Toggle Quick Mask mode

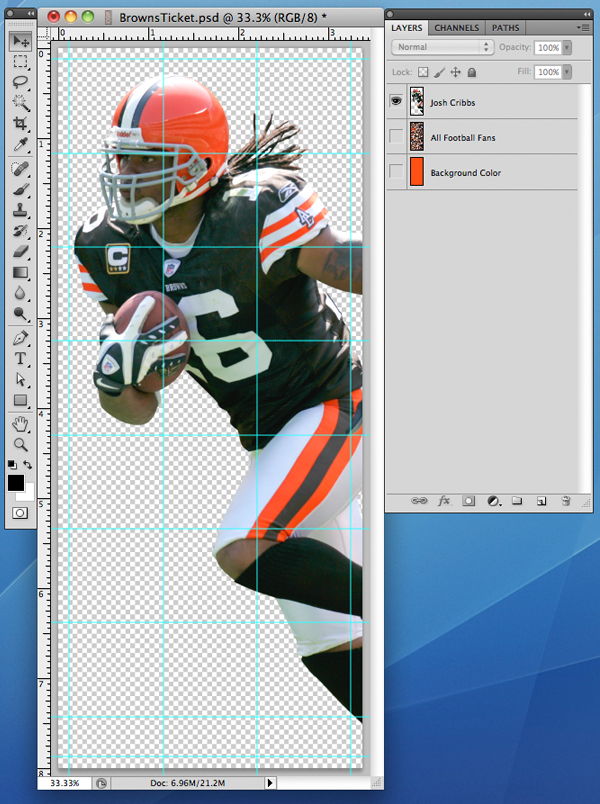pos(20,513)
